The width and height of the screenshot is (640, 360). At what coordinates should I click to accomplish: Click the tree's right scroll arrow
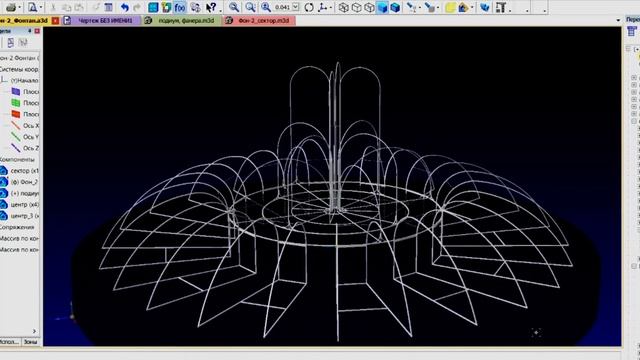coord(34,331)
